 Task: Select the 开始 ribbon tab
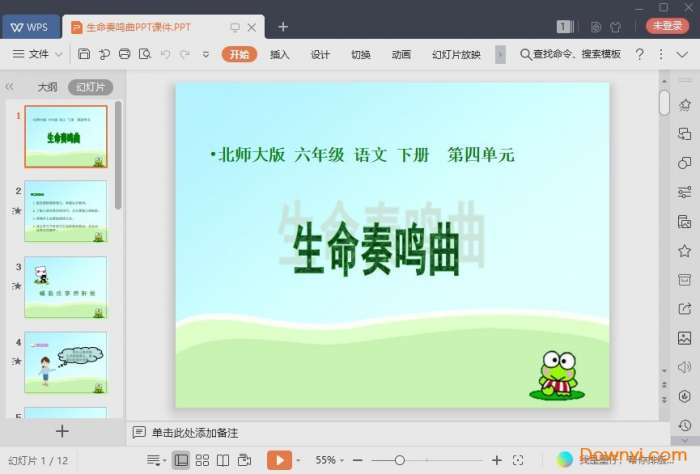click(x=239, y=54)
